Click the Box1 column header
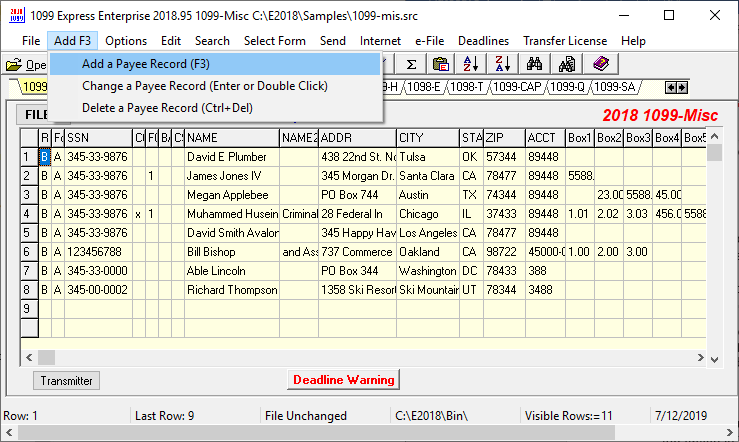Image resolution: width=739 pixels, height=442 pixels. coord(580,138)
